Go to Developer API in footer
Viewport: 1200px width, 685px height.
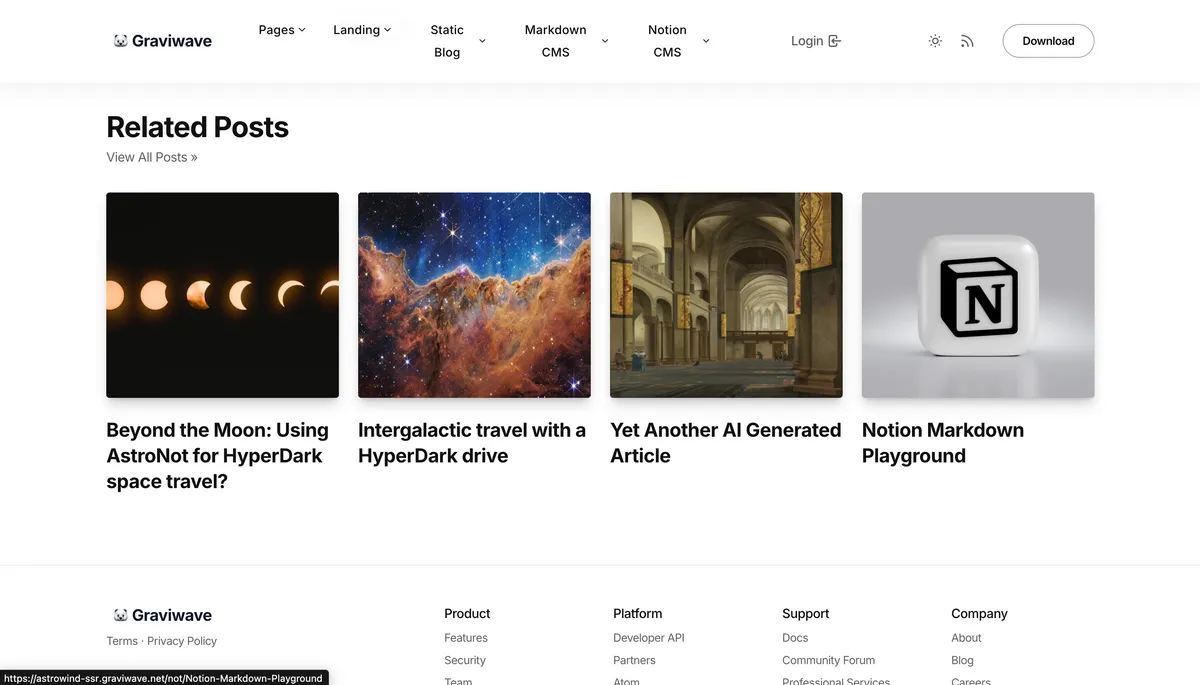click(x=649, y=638)
